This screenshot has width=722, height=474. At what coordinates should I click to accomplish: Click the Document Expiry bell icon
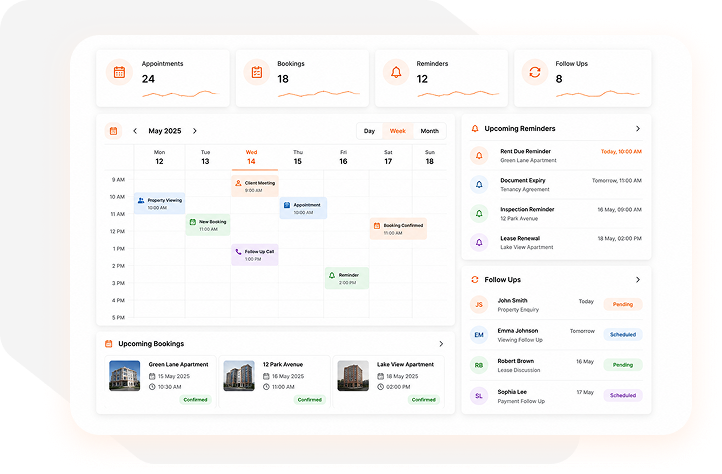point(479,185)
